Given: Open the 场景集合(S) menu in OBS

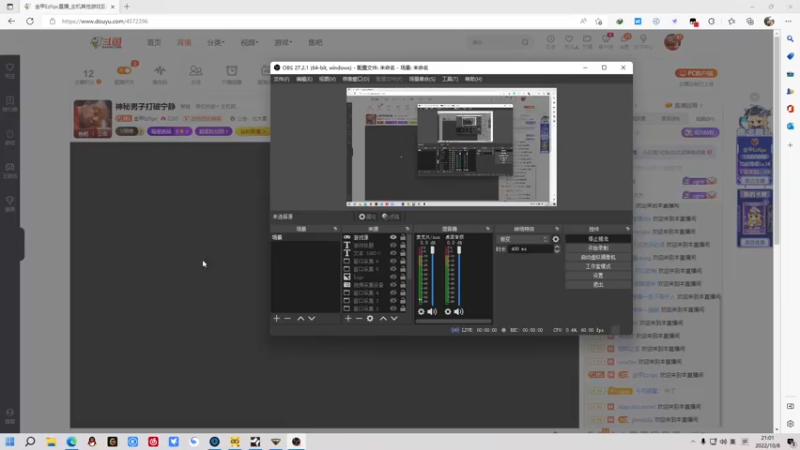Looking at the screenshot, I should (x=422, y=79).
